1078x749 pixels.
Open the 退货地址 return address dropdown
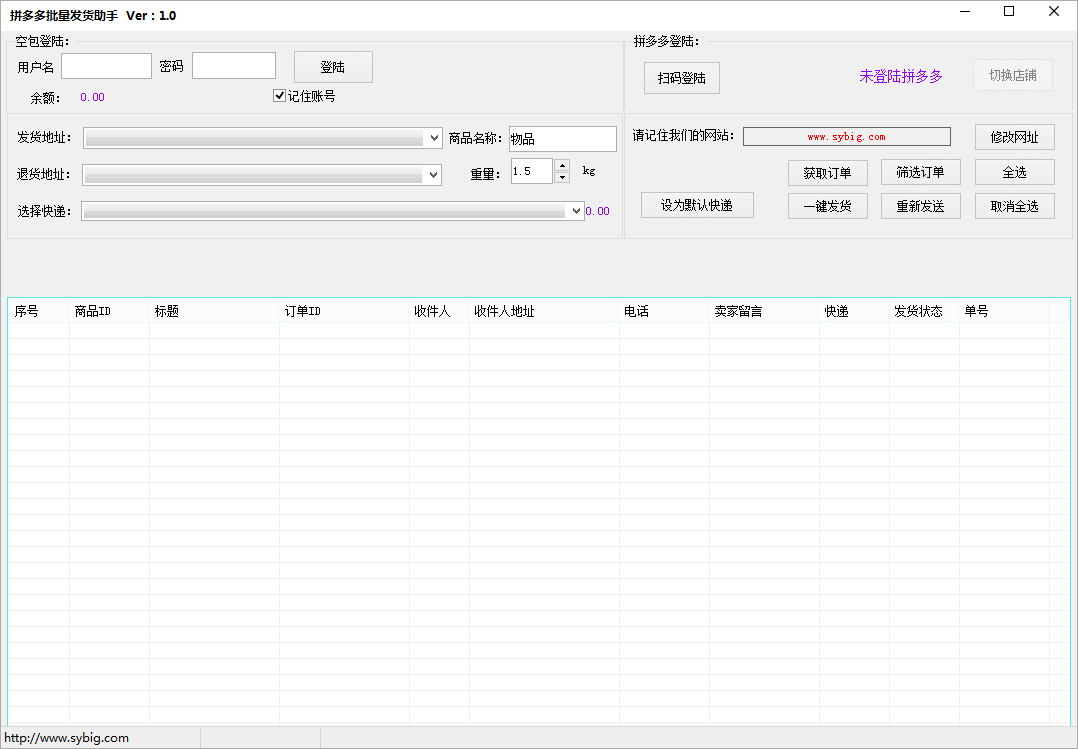tap(434, 174)
